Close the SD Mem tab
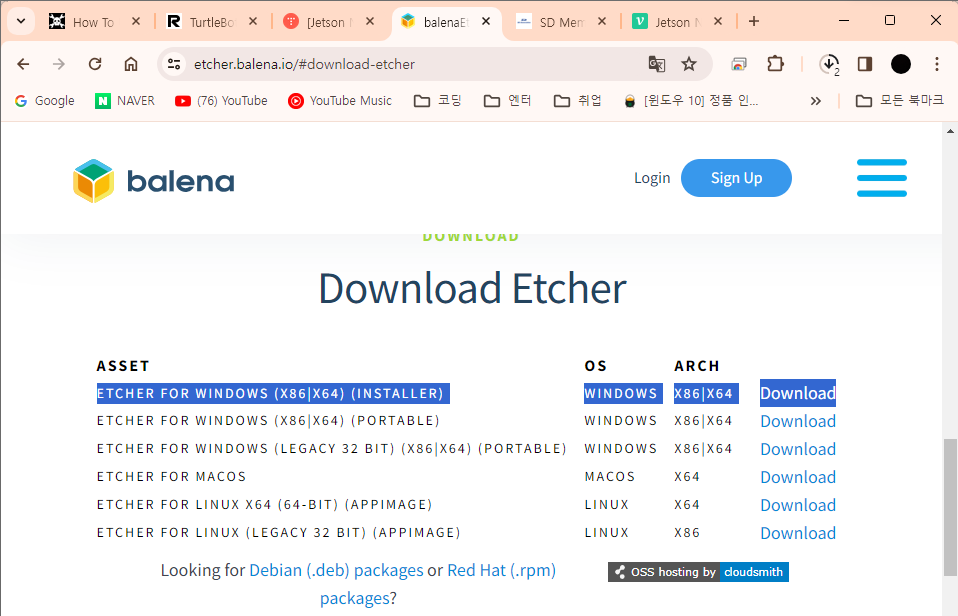Image resolution: width=958 pixels, height=616 pixels. [602, 21]
